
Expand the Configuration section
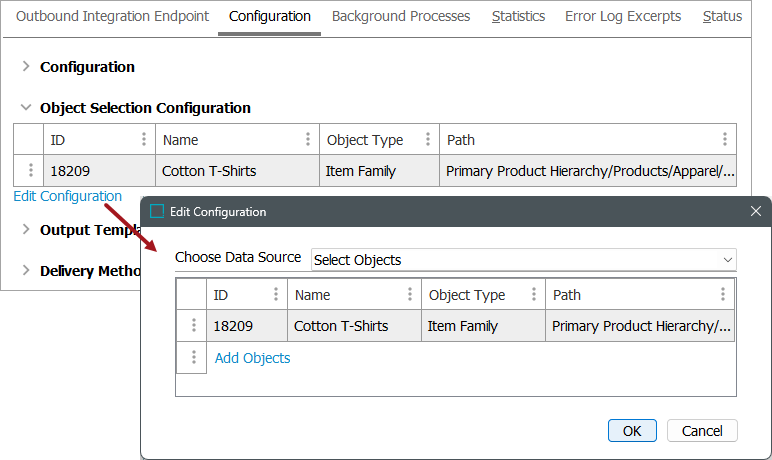coord(26,67)
